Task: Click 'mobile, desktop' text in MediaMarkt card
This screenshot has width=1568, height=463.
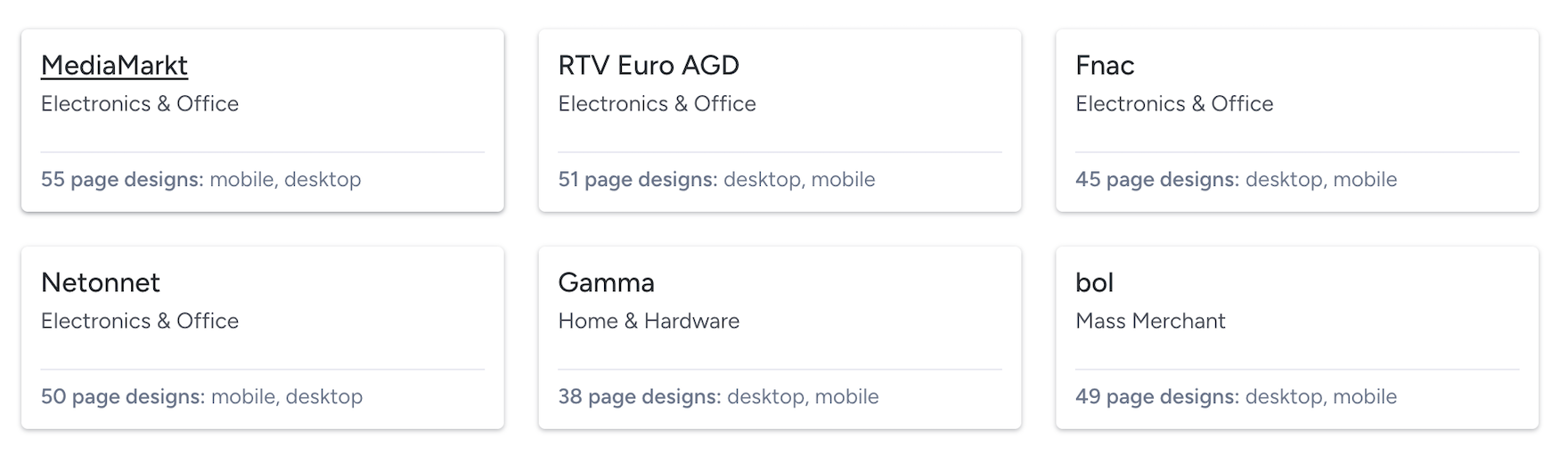Action: click(x=285, y=179)
